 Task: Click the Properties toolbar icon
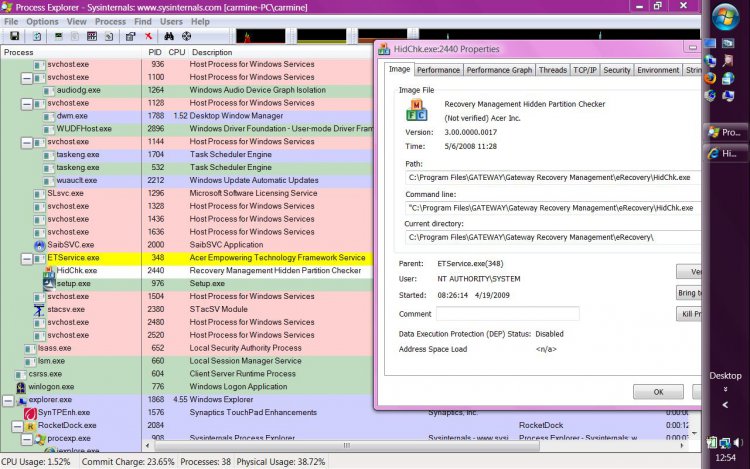click(x=130, y=36)
